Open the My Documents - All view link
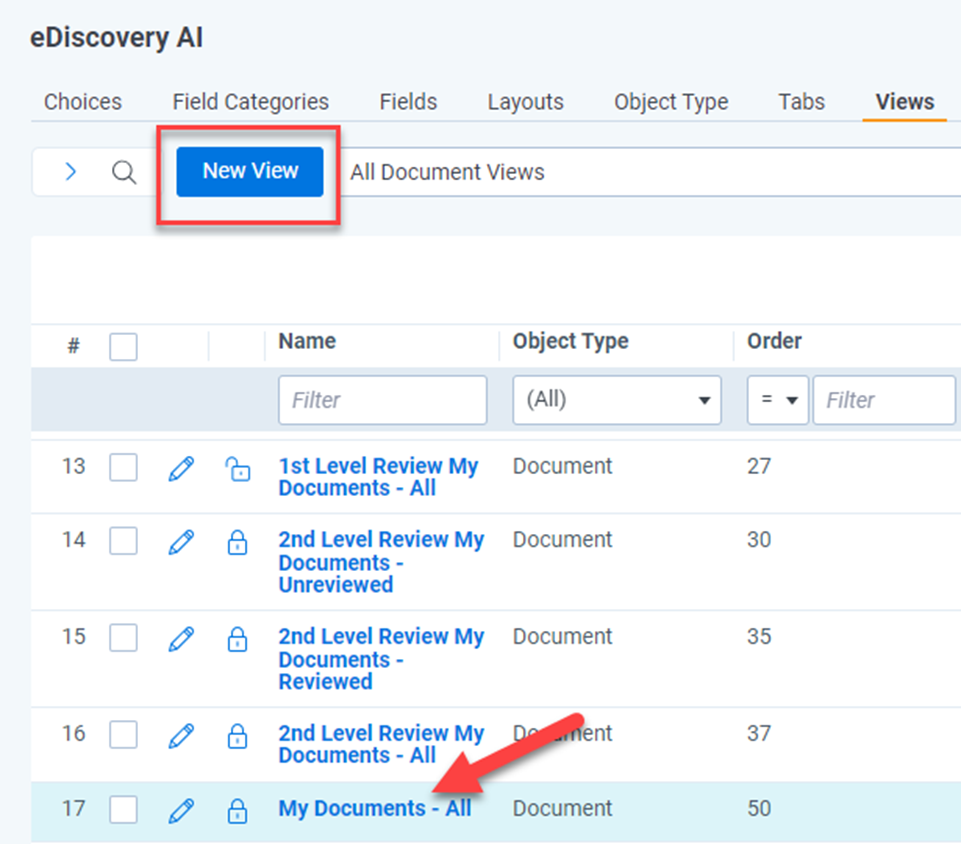This screenshot has height=844, width=961. point(375,808)
